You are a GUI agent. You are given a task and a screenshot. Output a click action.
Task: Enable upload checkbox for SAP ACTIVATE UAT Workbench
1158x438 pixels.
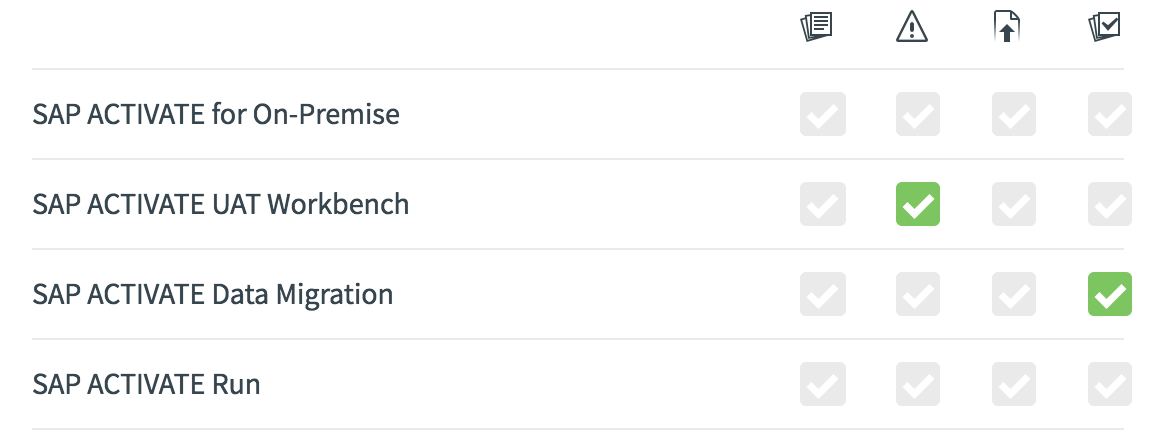pyautogui.click(x=1014, y=204)
